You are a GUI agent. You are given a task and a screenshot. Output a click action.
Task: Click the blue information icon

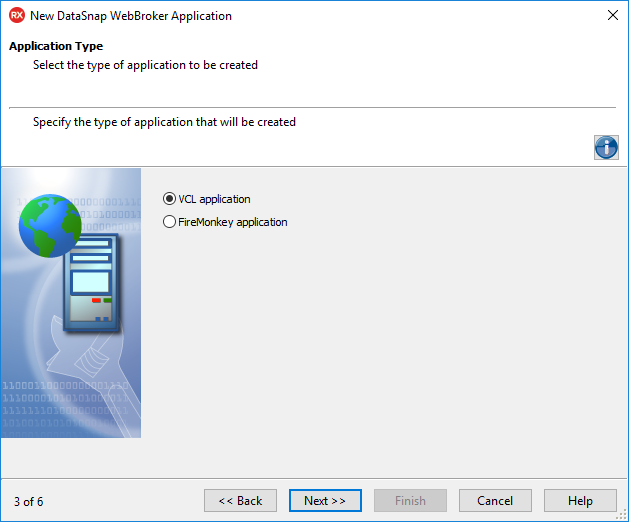(606, 148)
